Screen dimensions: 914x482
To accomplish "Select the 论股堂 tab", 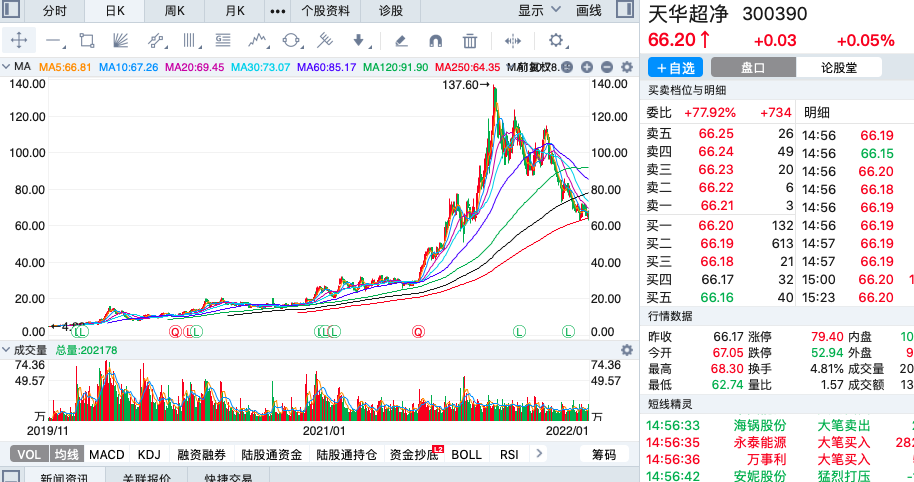I will pyautogui.click(x=839, y=67).
